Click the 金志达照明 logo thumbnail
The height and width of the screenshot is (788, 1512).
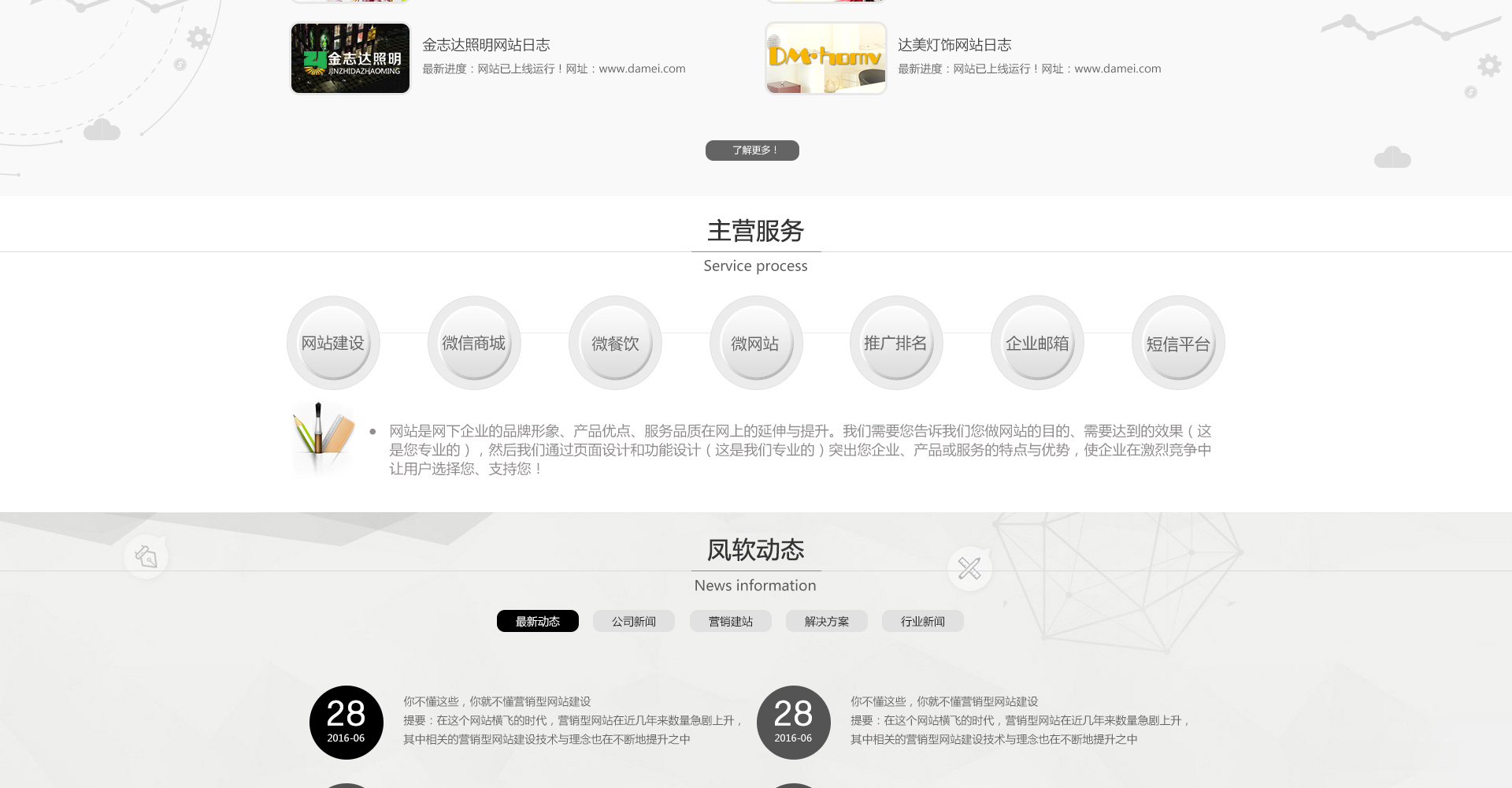[x=350, y=58]
